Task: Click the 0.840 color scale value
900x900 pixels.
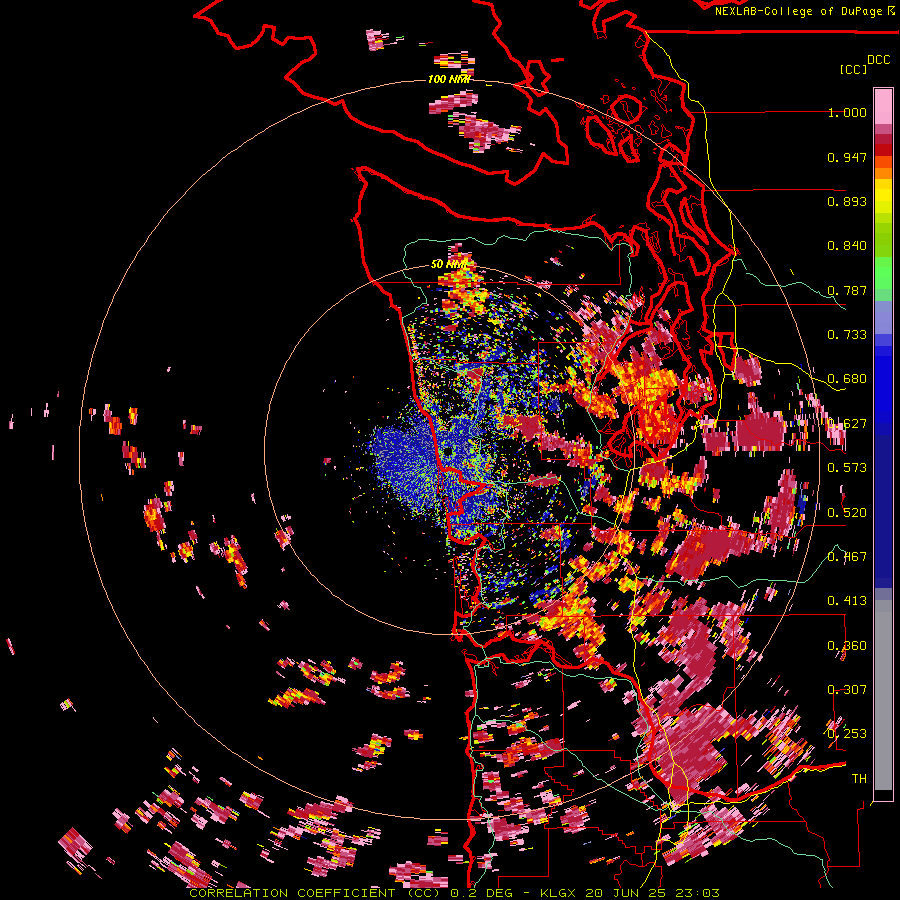Action: (847, 246)
